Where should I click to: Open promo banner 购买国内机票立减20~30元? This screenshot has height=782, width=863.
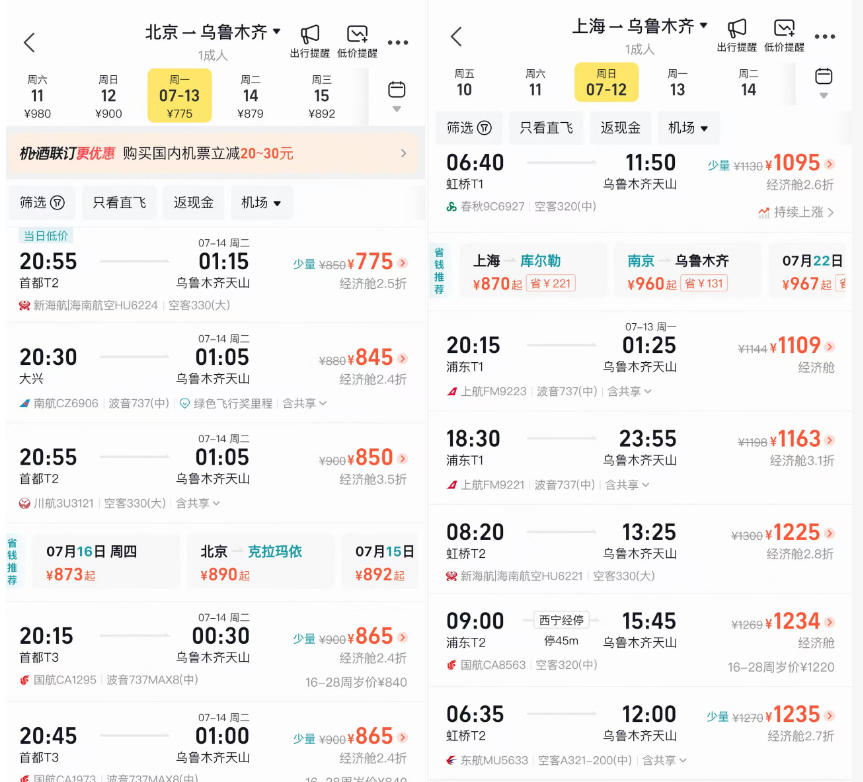click(215, 153)
